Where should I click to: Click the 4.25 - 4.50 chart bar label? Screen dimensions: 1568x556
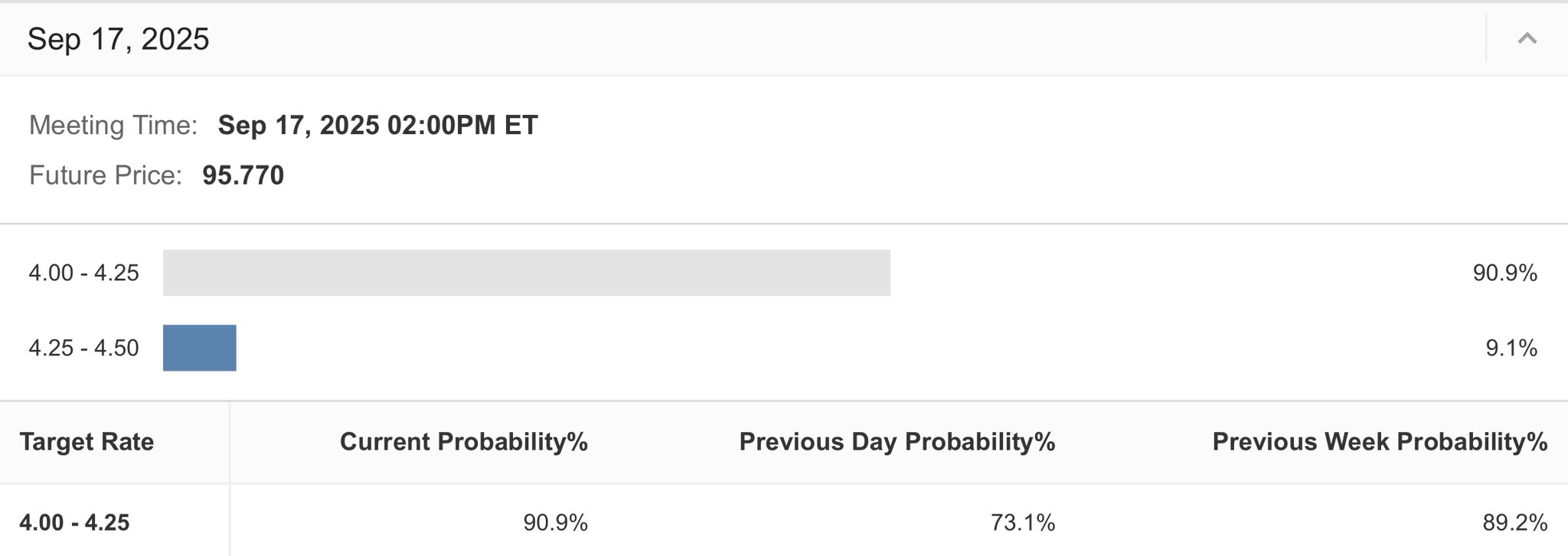point(83,348)
